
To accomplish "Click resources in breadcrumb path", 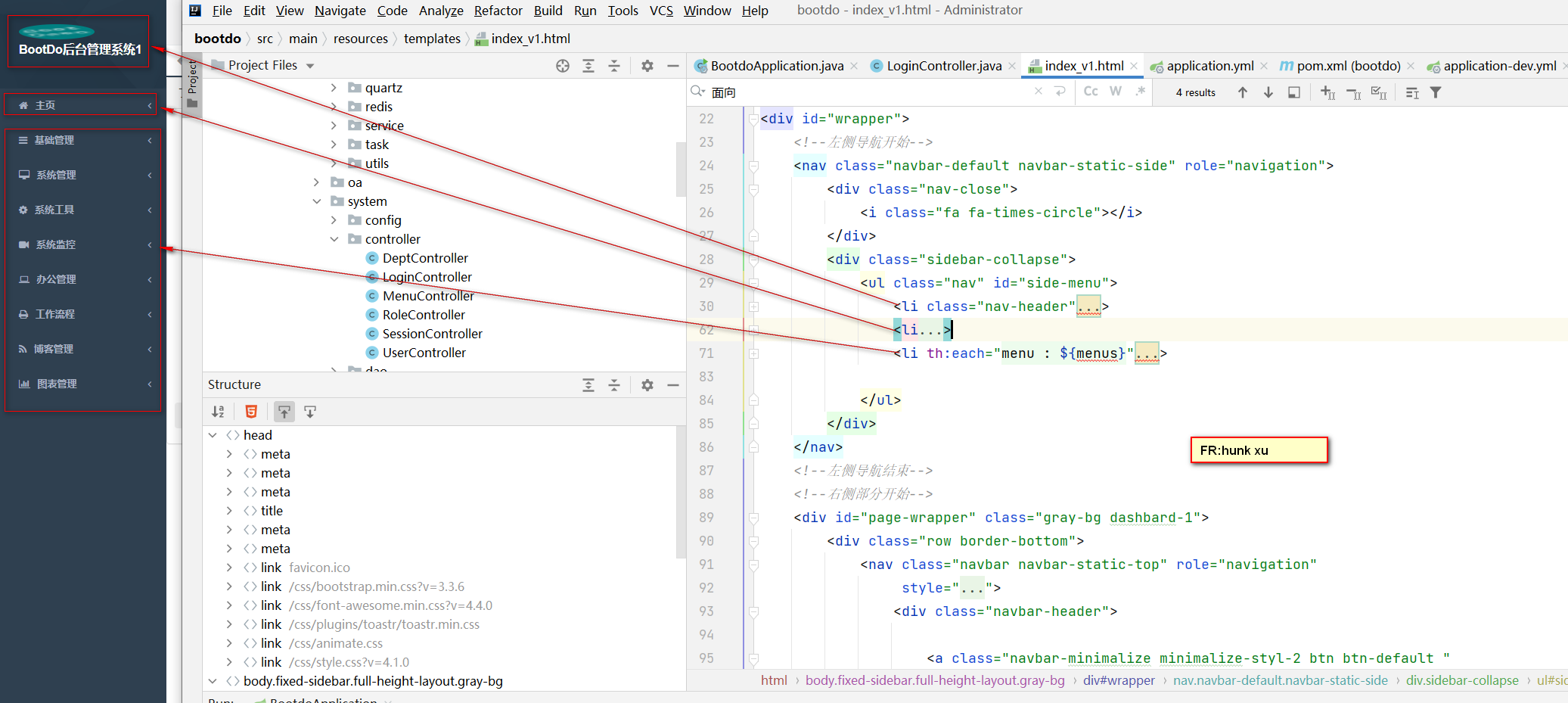I will pos(361,39).
